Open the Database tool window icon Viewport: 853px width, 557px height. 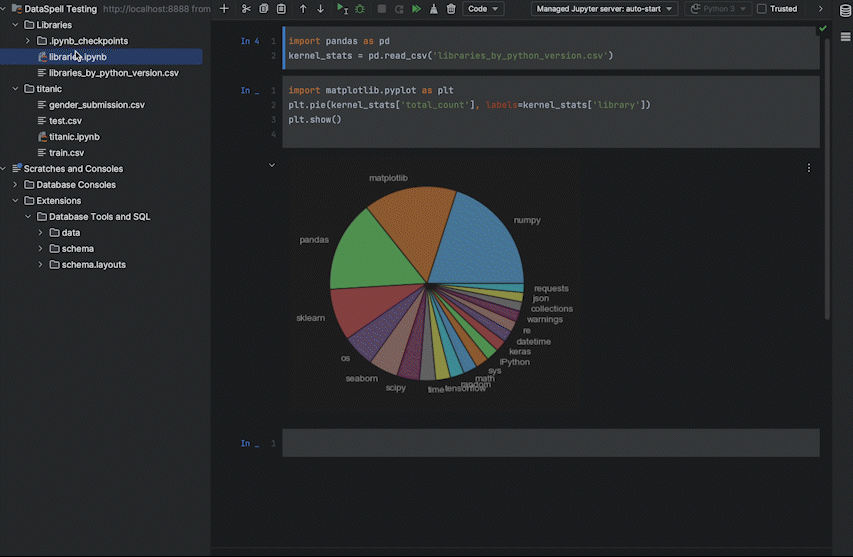click(845, 10)
